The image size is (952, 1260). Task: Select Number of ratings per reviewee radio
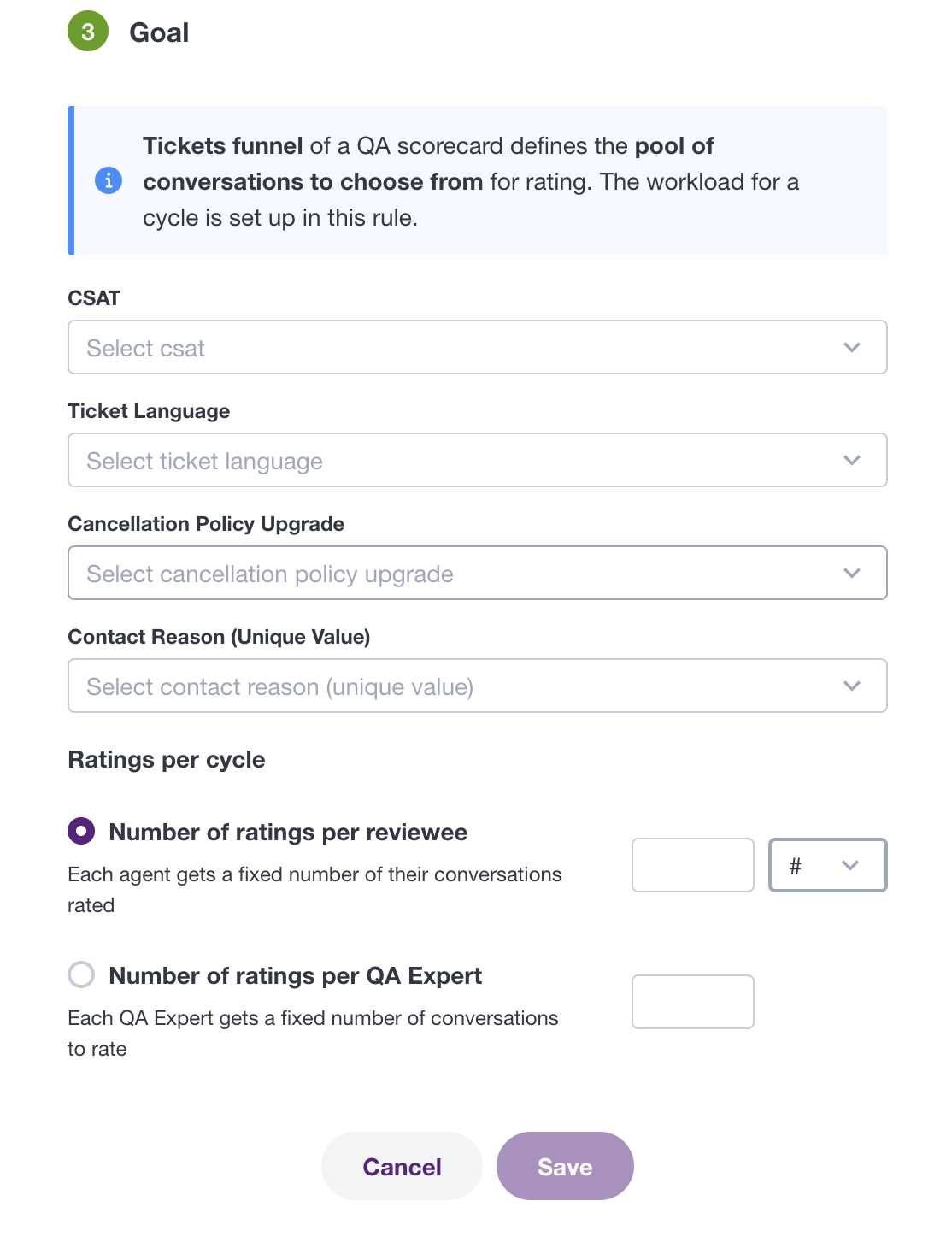click(81, 831)
